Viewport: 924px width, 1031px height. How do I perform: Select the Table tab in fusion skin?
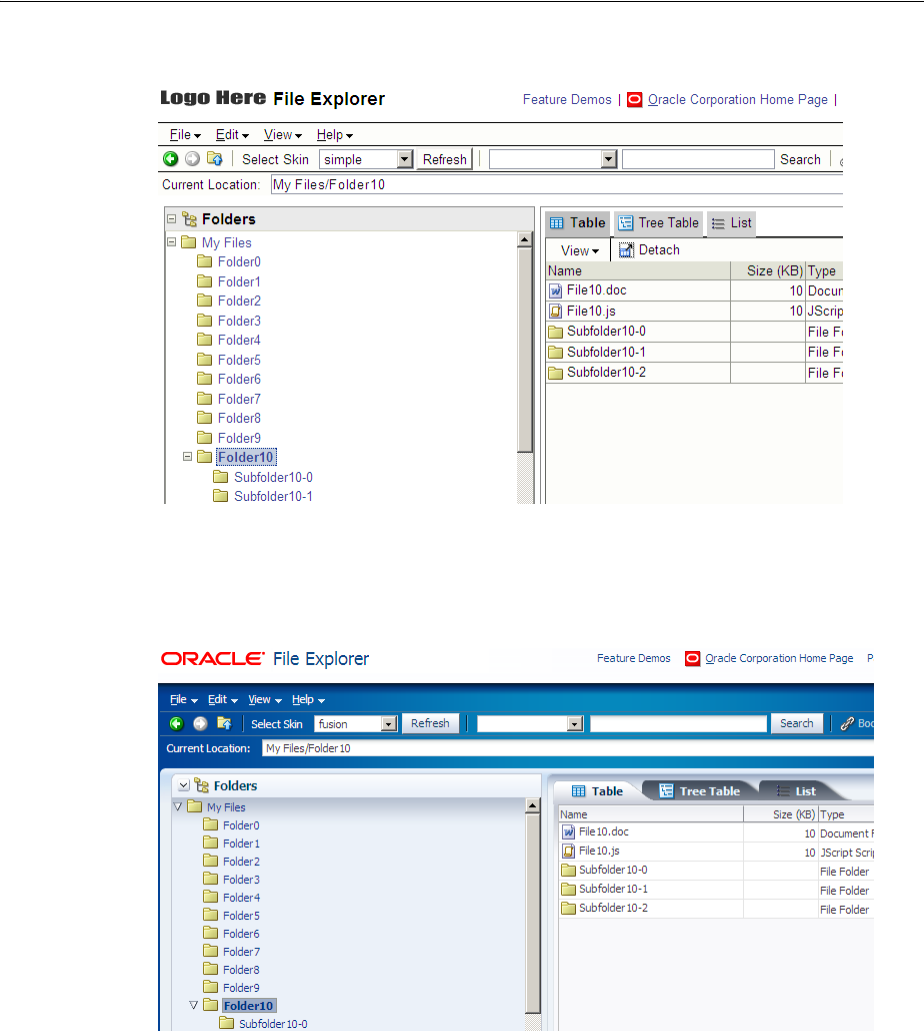[x=597, y=791]
